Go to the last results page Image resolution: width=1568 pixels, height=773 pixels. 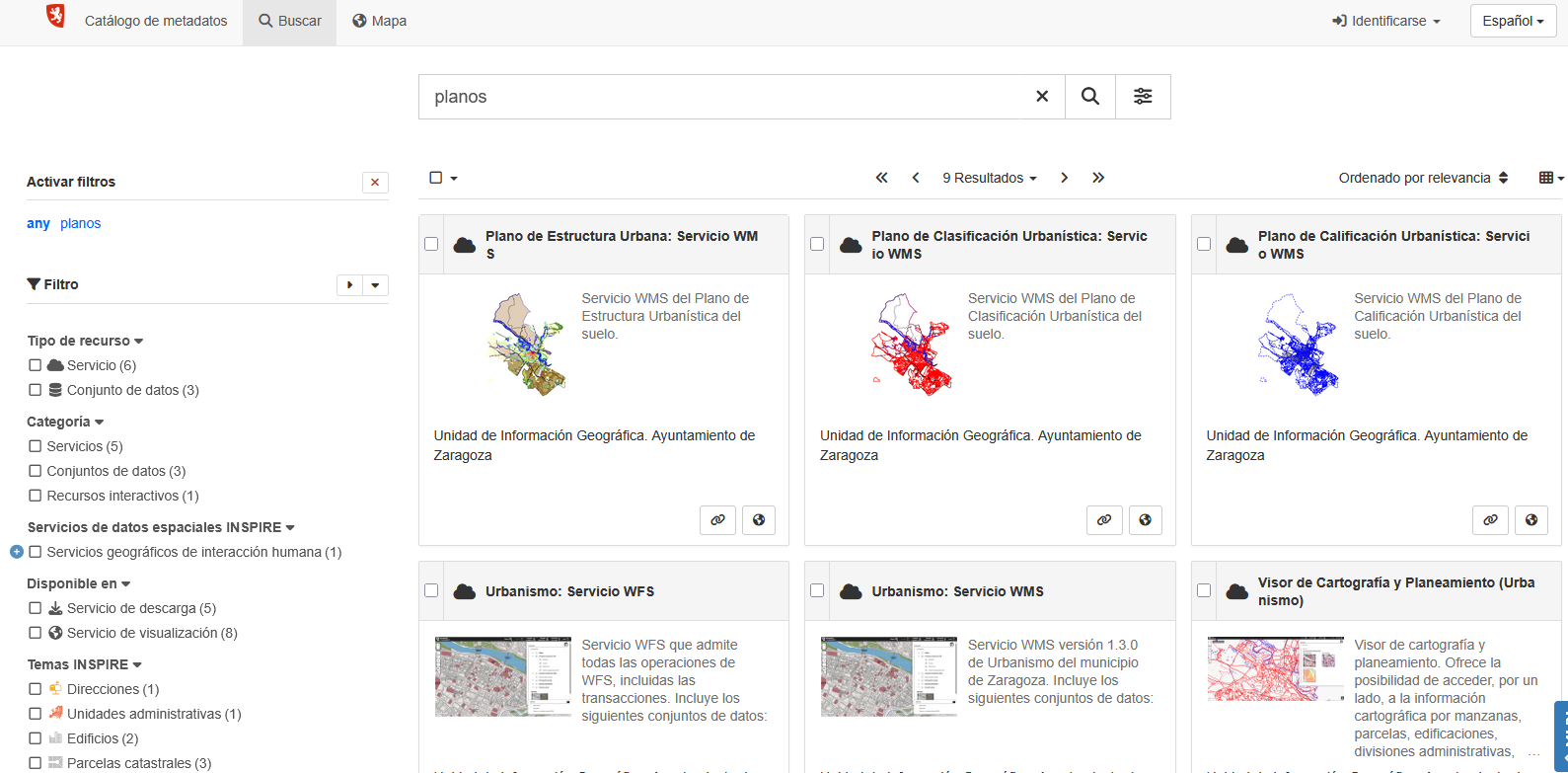pos(1098,178)
